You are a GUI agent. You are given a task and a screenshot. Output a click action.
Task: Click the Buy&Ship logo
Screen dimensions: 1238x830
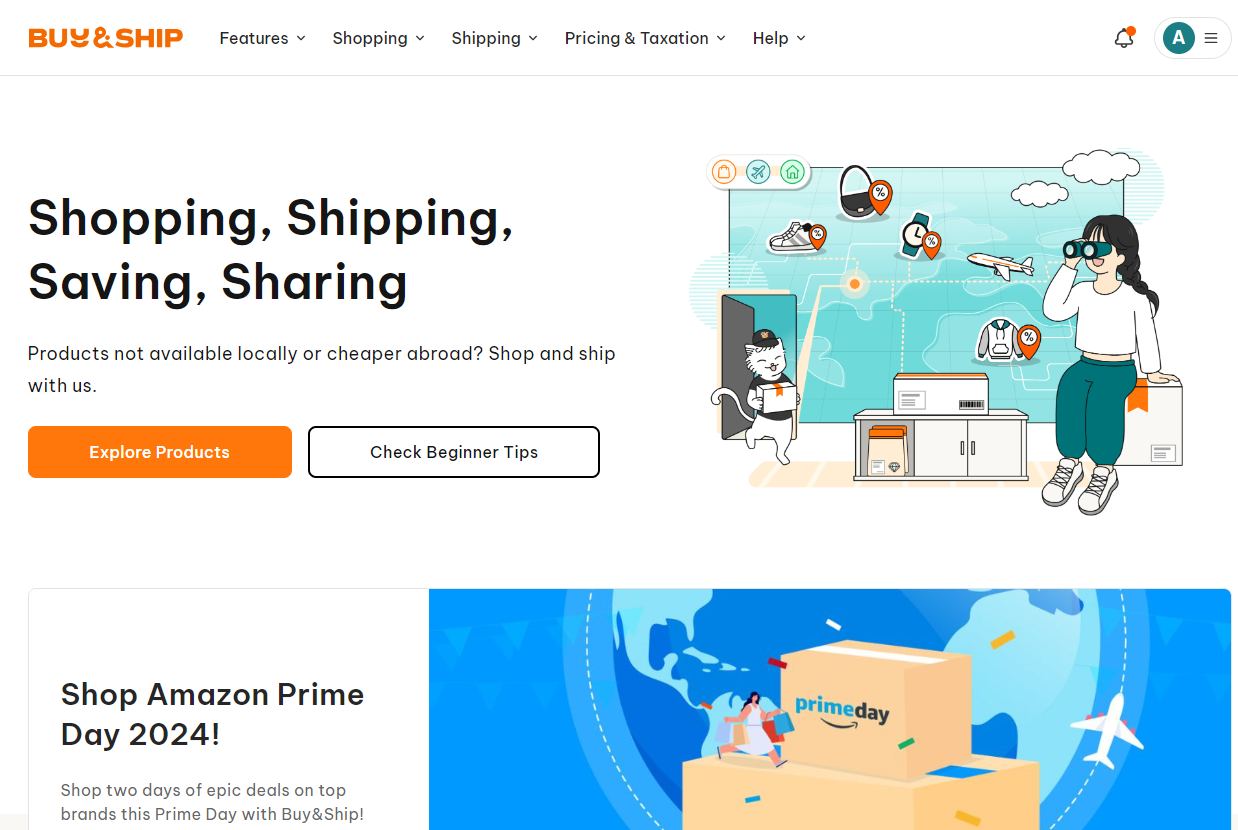point(106,38)
